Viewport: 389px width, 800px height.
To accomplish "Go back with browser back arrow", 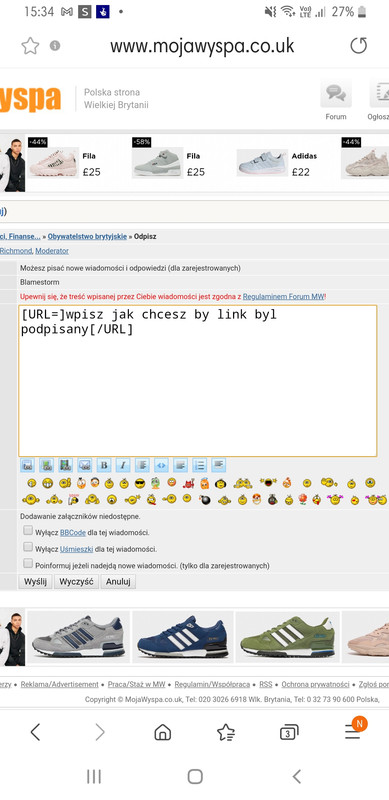I will (35, 732).
